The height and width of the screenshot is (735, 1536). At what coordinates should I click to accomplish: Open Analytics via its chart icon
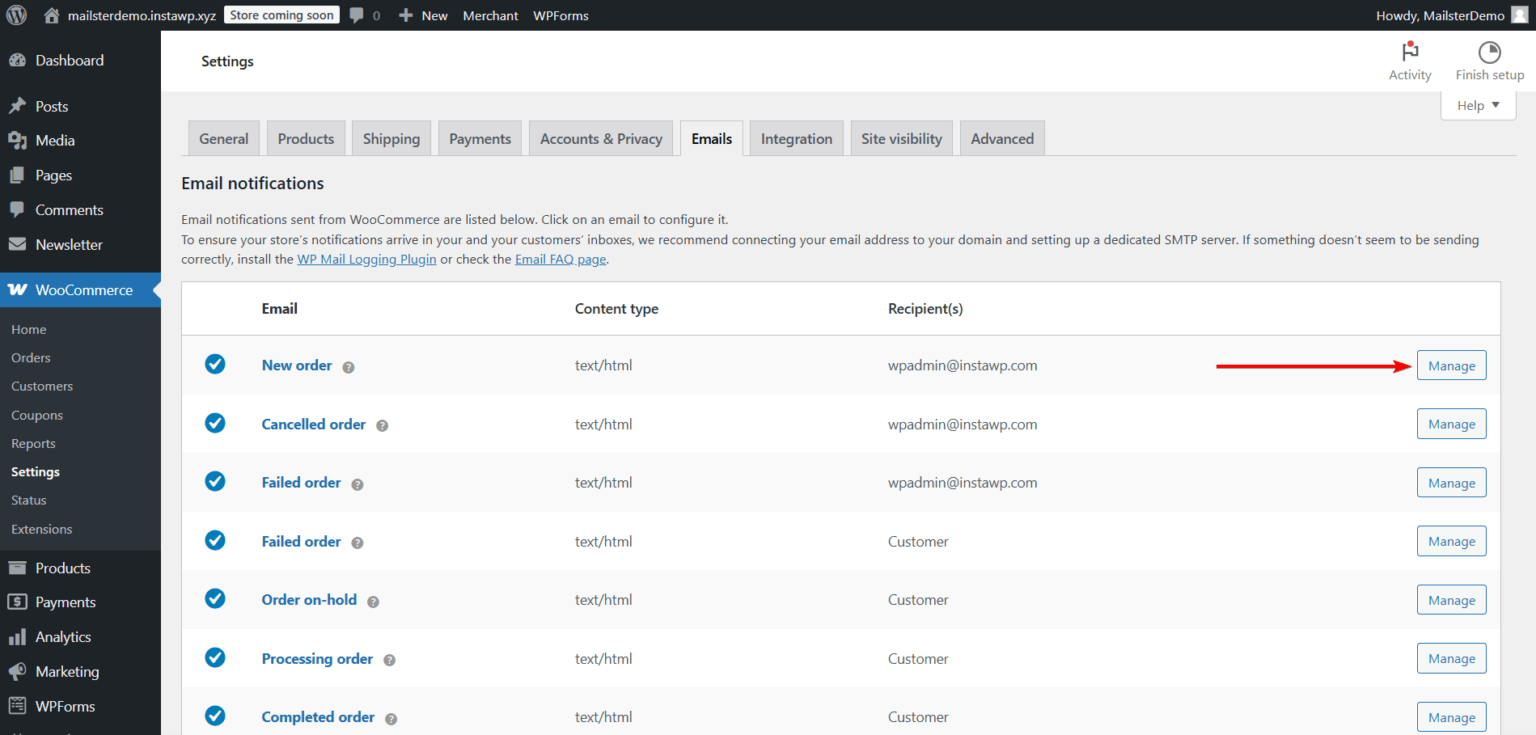click(18, 636)
